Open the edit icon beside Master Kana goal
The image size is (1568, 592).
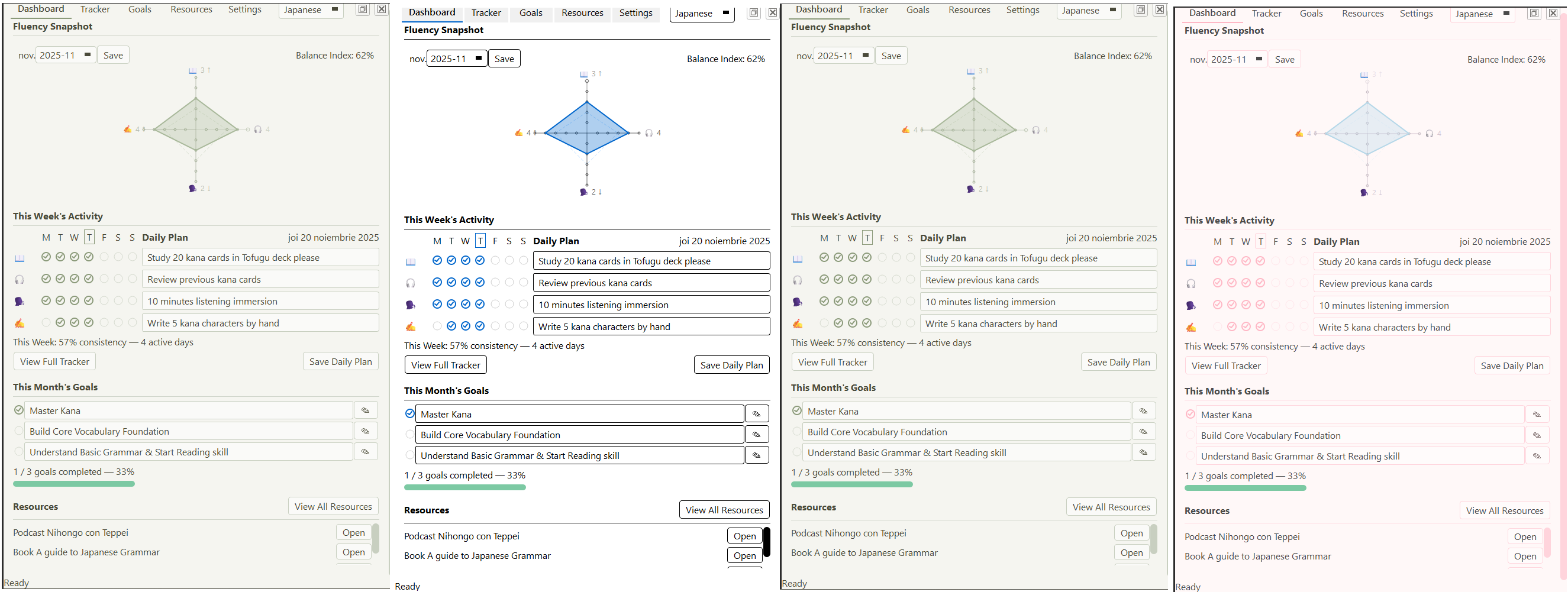point(366,410)
